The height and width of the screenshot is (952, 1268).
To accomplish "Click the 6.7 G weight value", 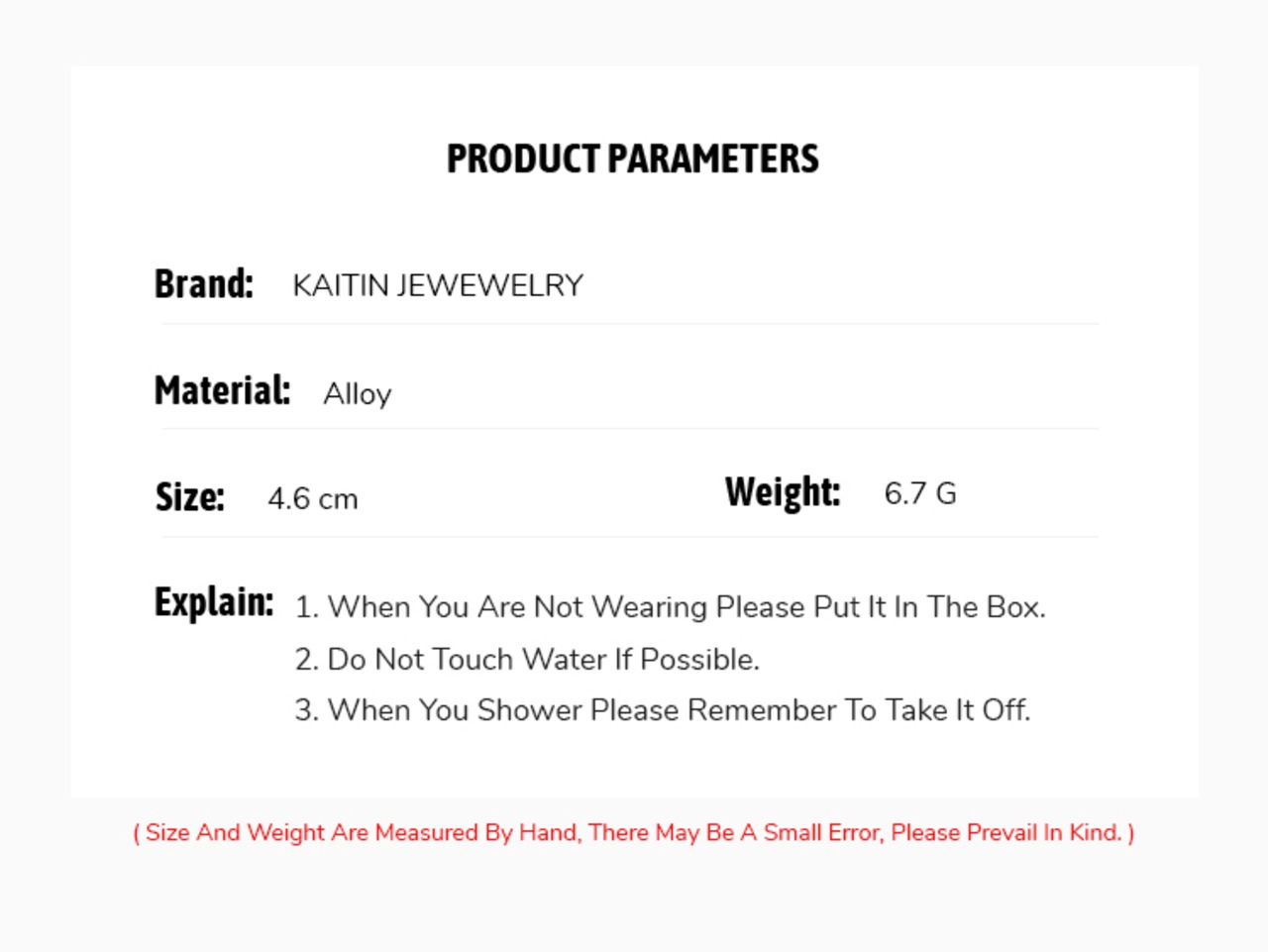I will point(920,493).
